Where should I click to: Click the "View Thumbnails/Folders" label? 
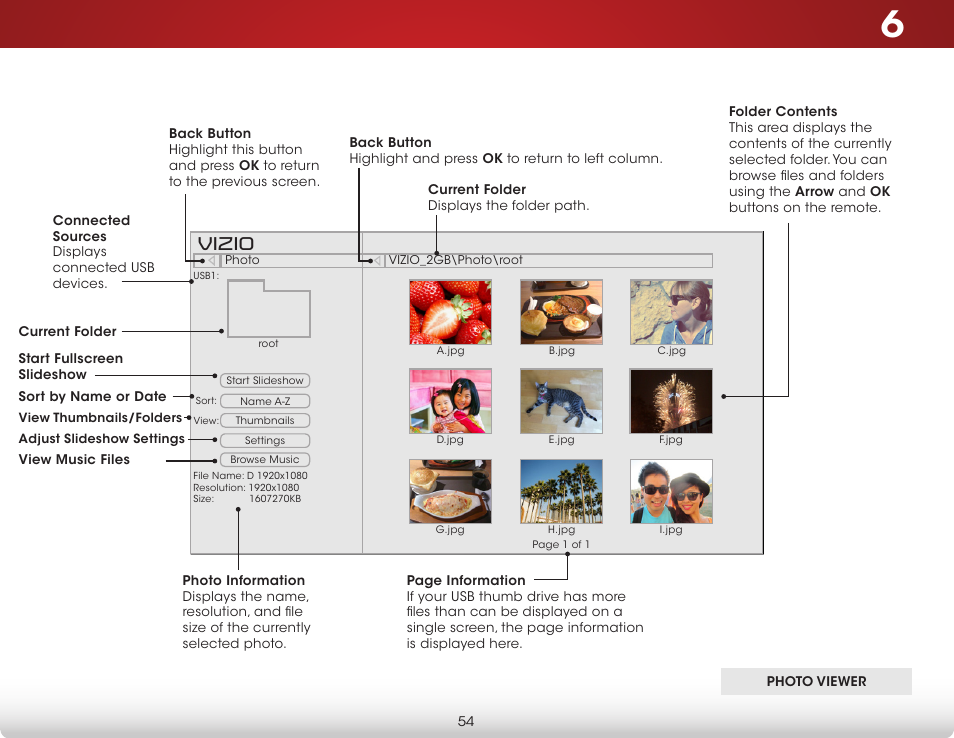click(x=100, y=417)
